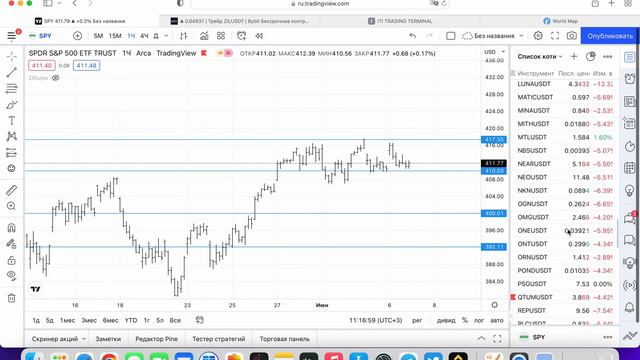Open the Fibonacci retracement tools

[x=11, y=88]
